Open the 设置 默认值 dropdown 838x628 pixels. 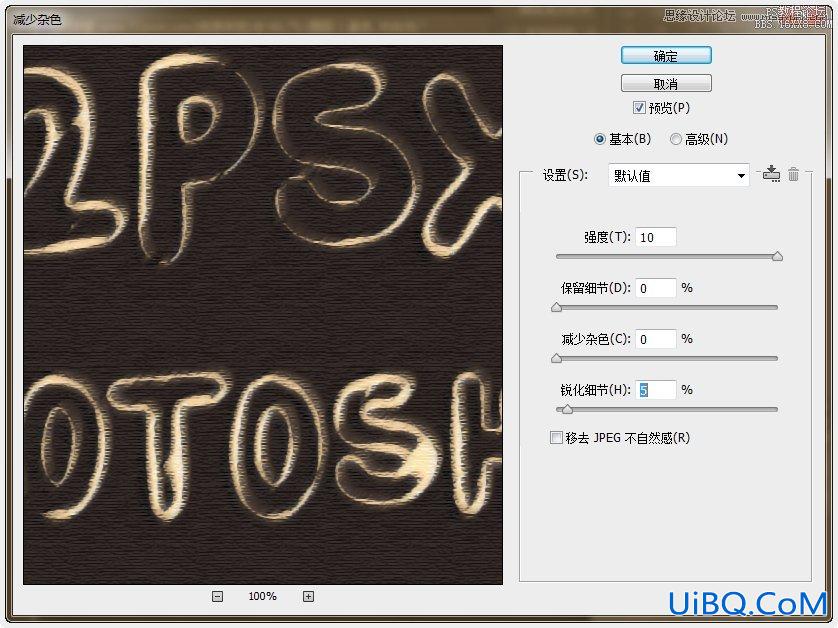point(679,175)
